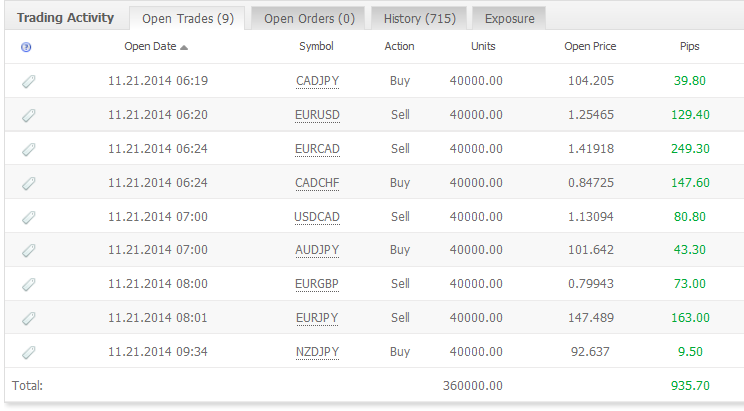This screenshot has height=411, width=744.
Task: Click the tag icon beside the USDCAD trade
Action: [x=28, y=217]
